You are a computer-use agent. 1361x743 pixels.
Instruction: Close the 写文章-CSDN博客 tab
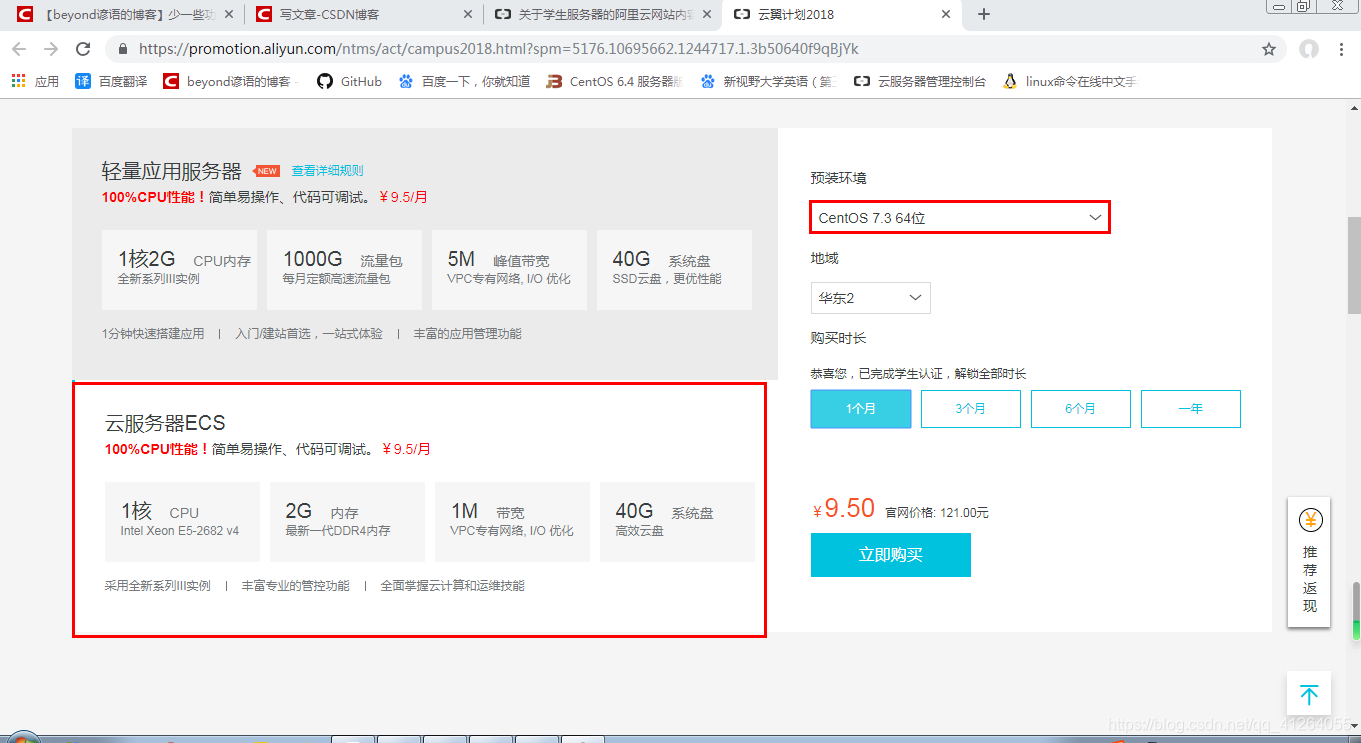(469, 14)
